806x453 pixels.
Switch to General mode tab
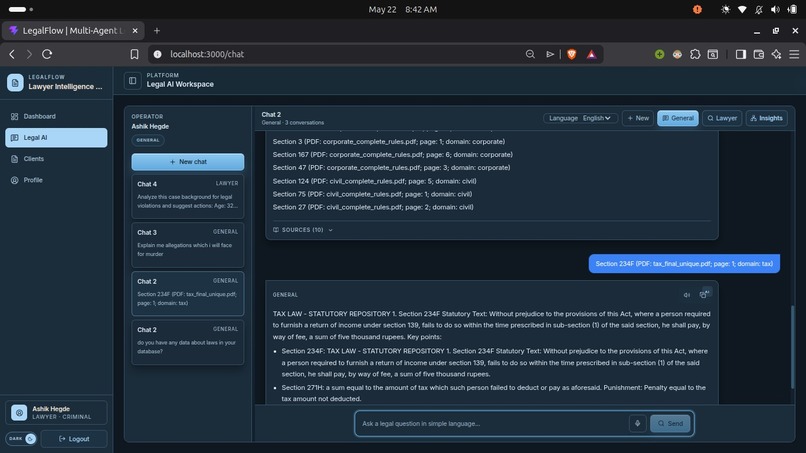click(x=677, y=118)
